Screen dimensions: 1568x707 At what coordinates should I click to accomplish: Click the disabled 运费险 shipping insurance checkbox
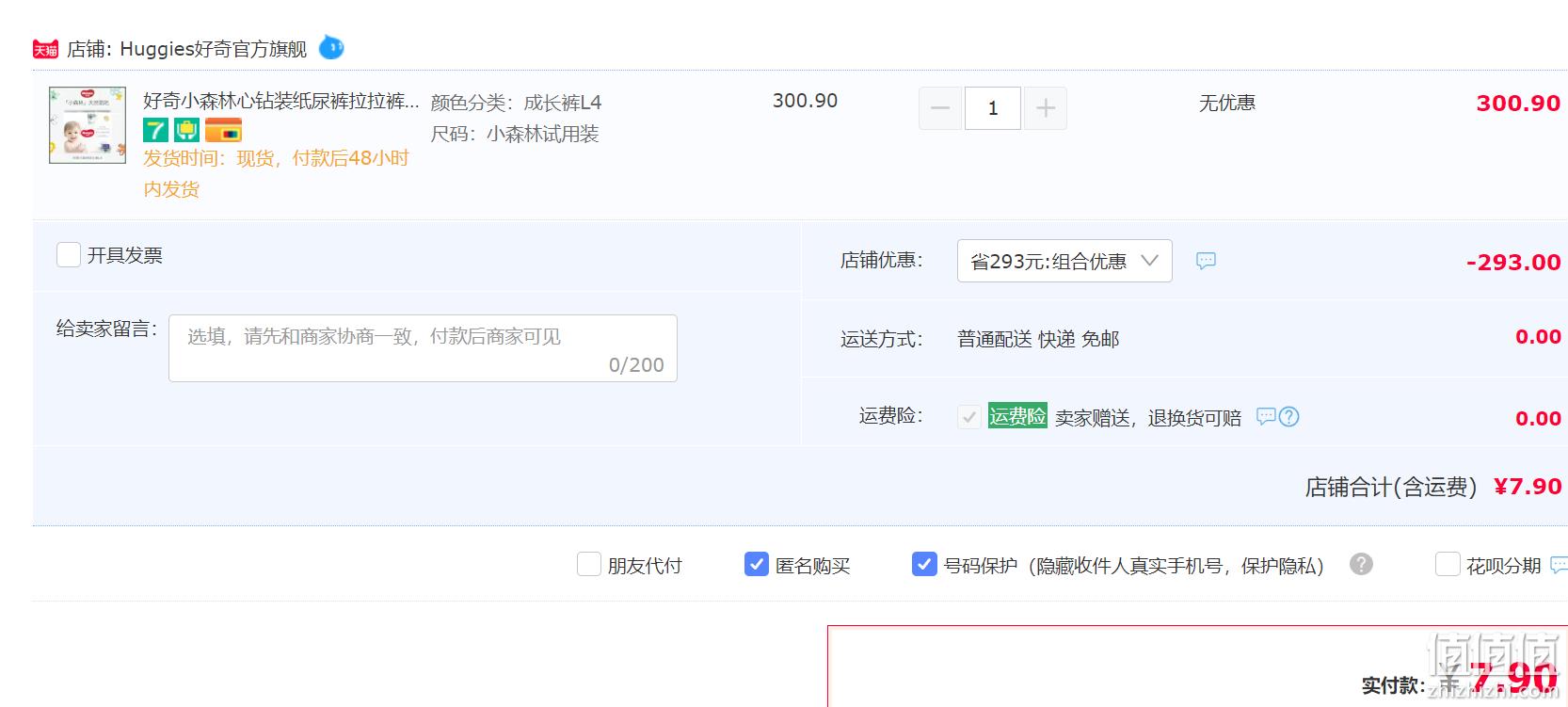coord(969,416)
